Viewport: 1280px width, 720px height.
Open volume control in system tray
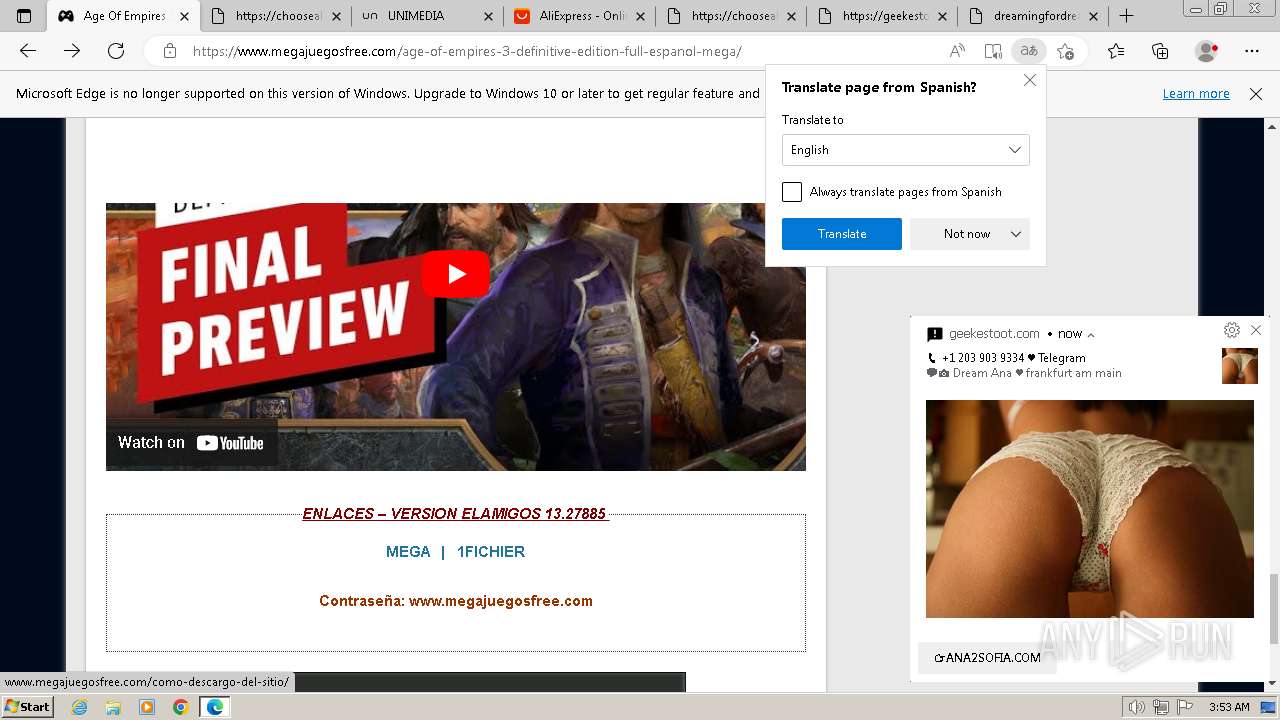pos(1138,707)
